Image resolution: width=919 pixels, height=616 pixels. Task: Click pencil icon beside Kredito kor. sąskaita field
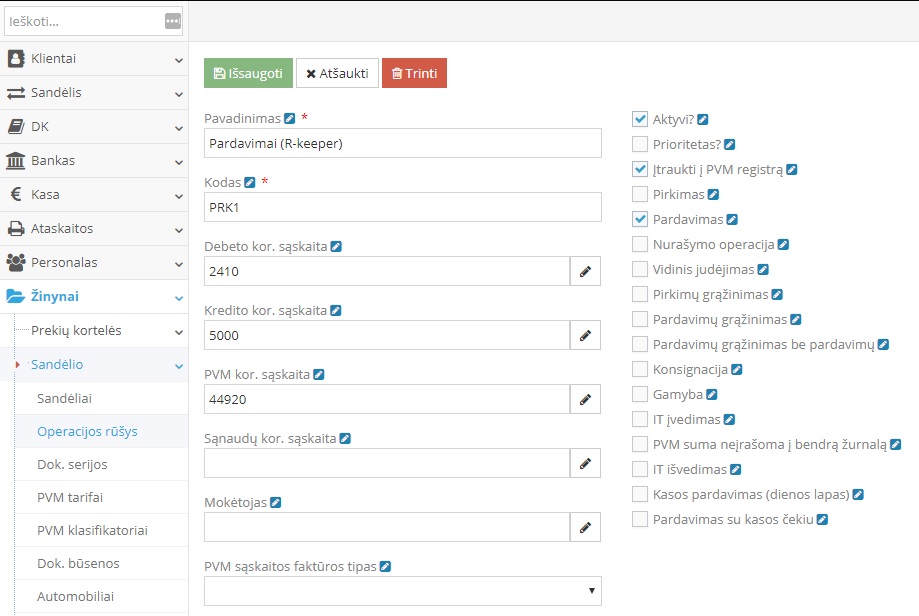(585, 335)
